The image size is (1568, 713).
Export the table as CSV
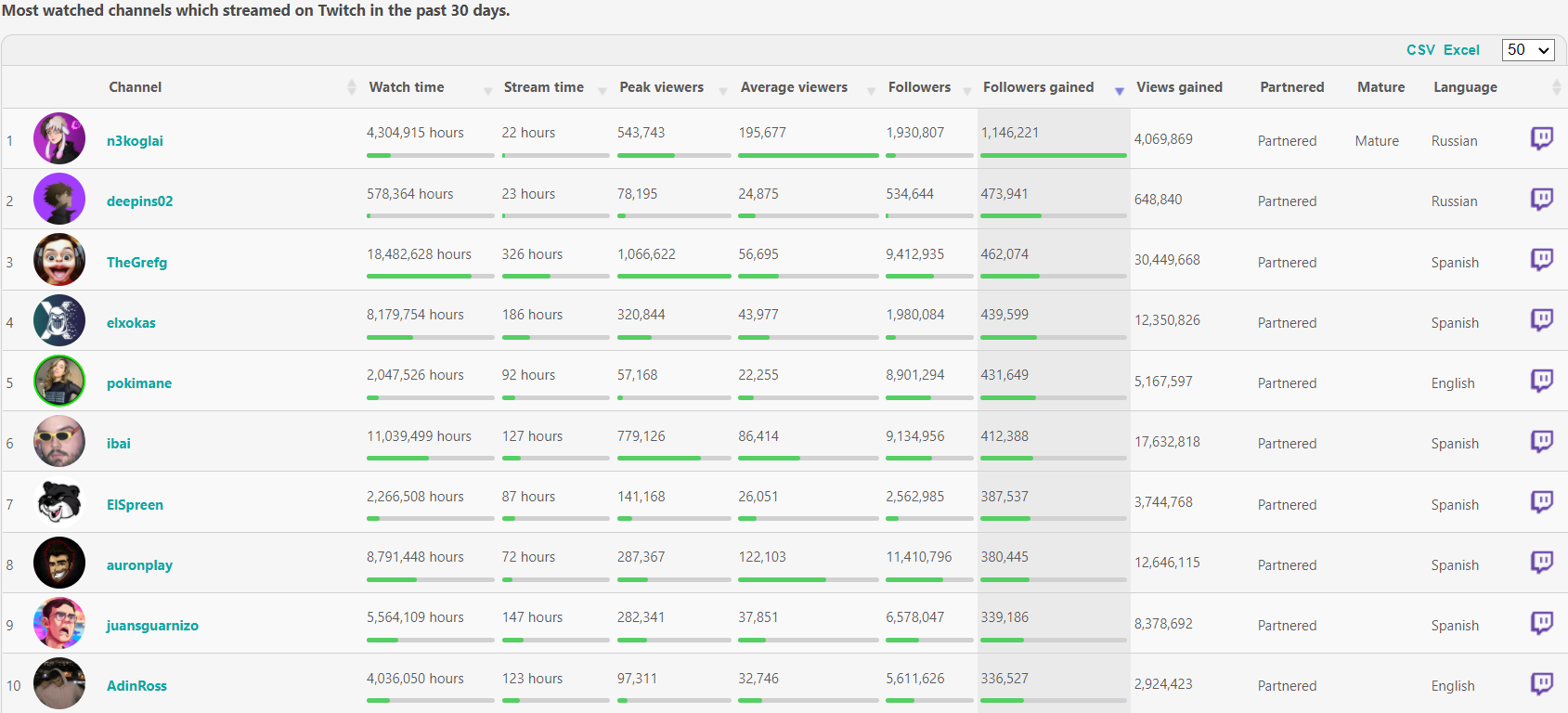(x=1420, y=50)
